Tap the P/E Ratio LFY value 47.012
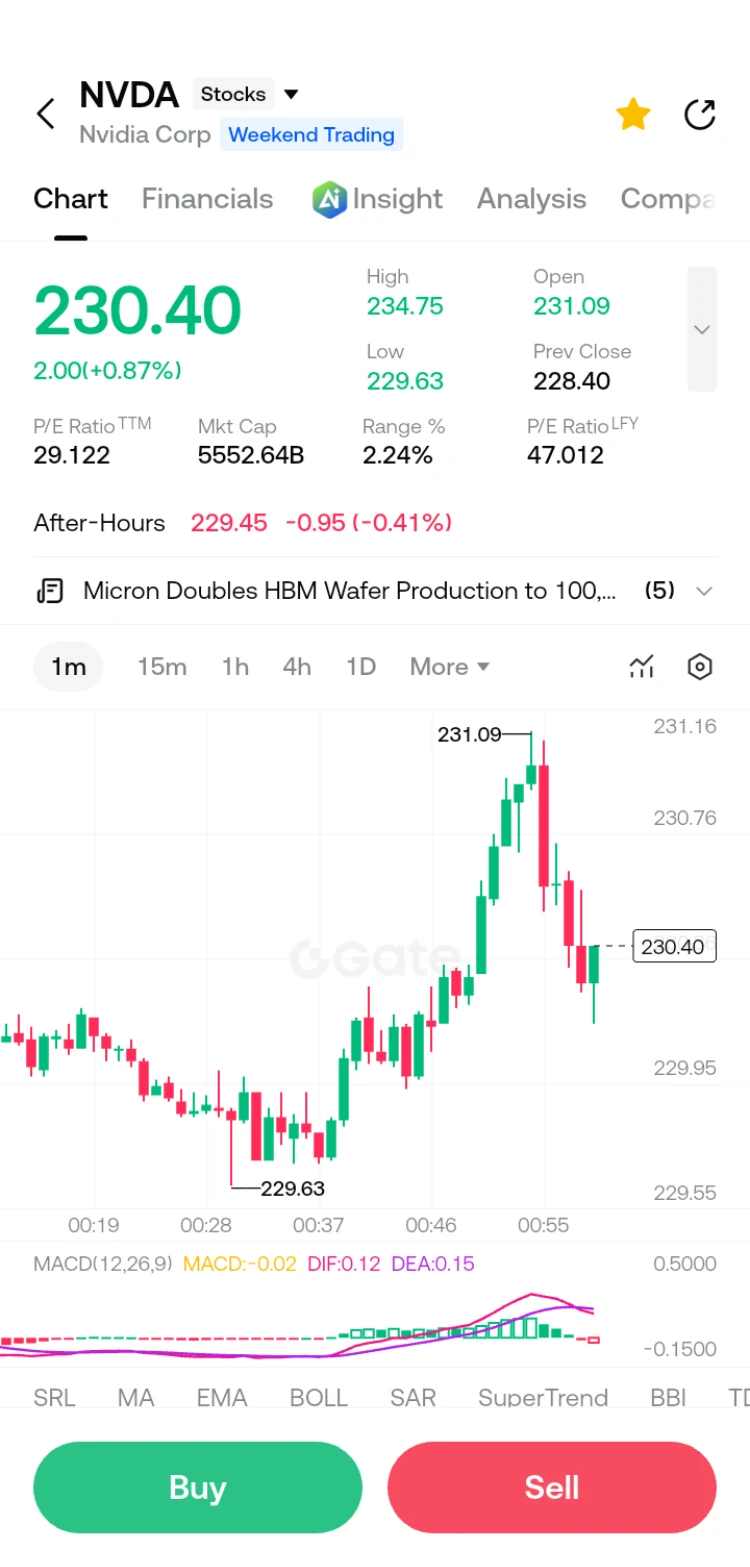This screenshot has height=1567, width=750. click(x=565, y=456)
